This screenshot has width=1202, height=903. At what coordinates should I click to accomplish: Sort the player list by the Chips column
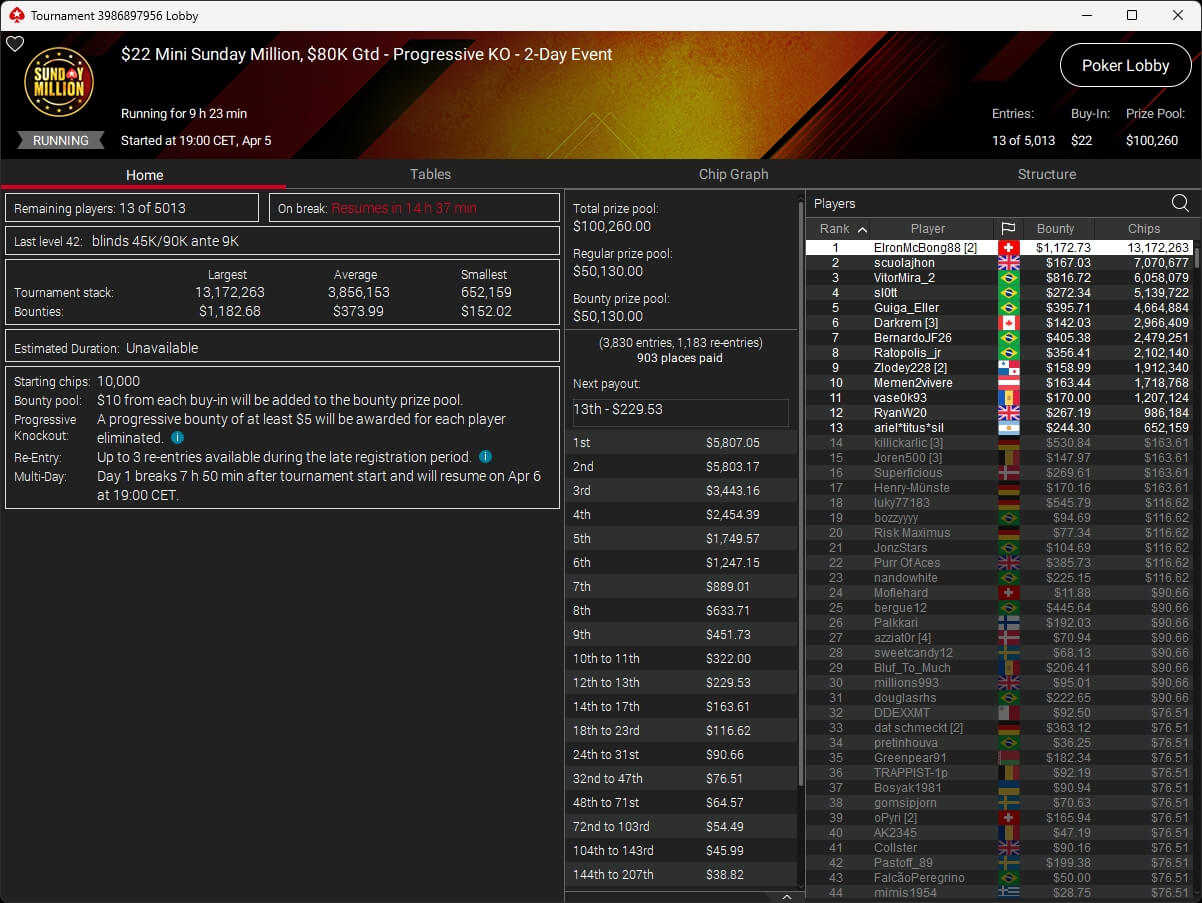(x=1143, y=229)
